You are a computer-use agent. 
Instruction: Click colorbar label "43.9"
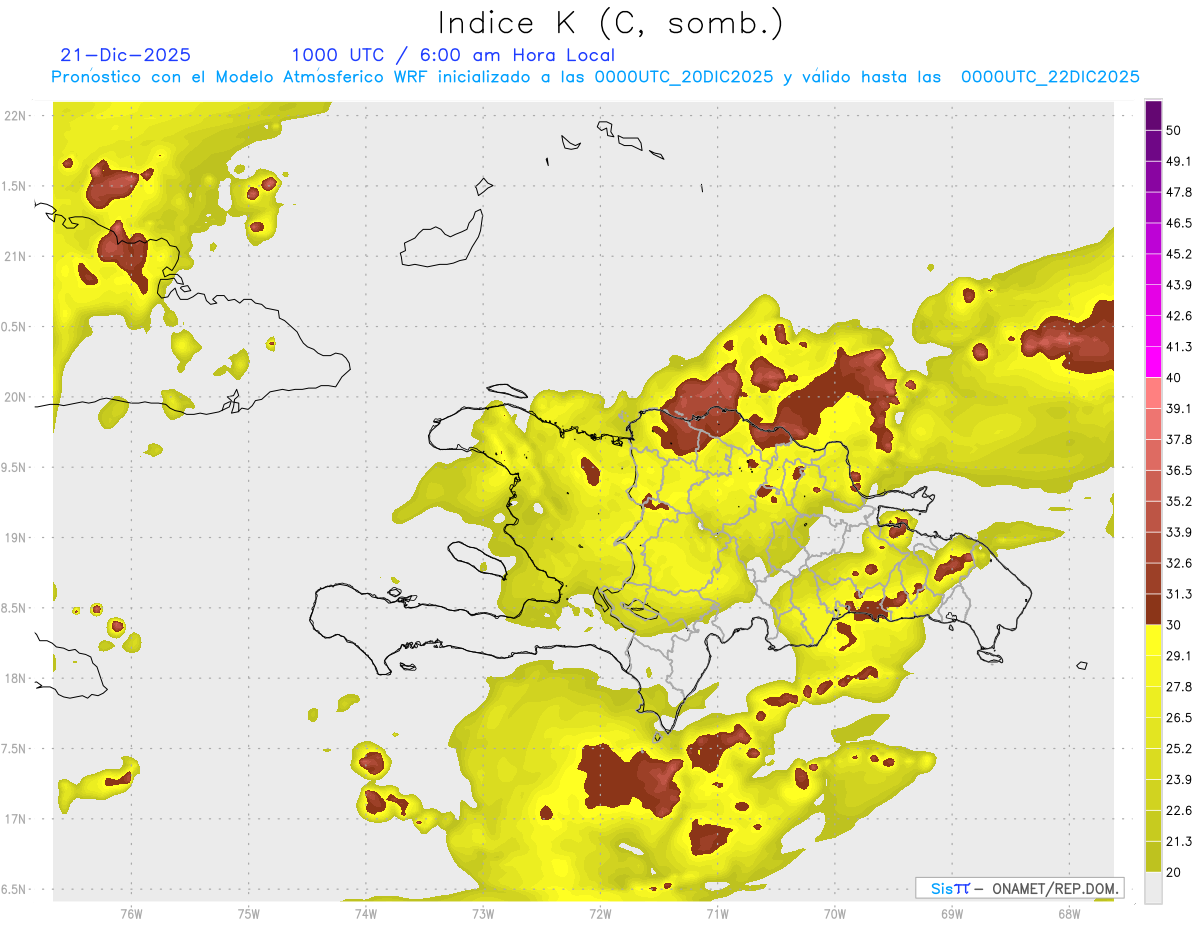1179,285
